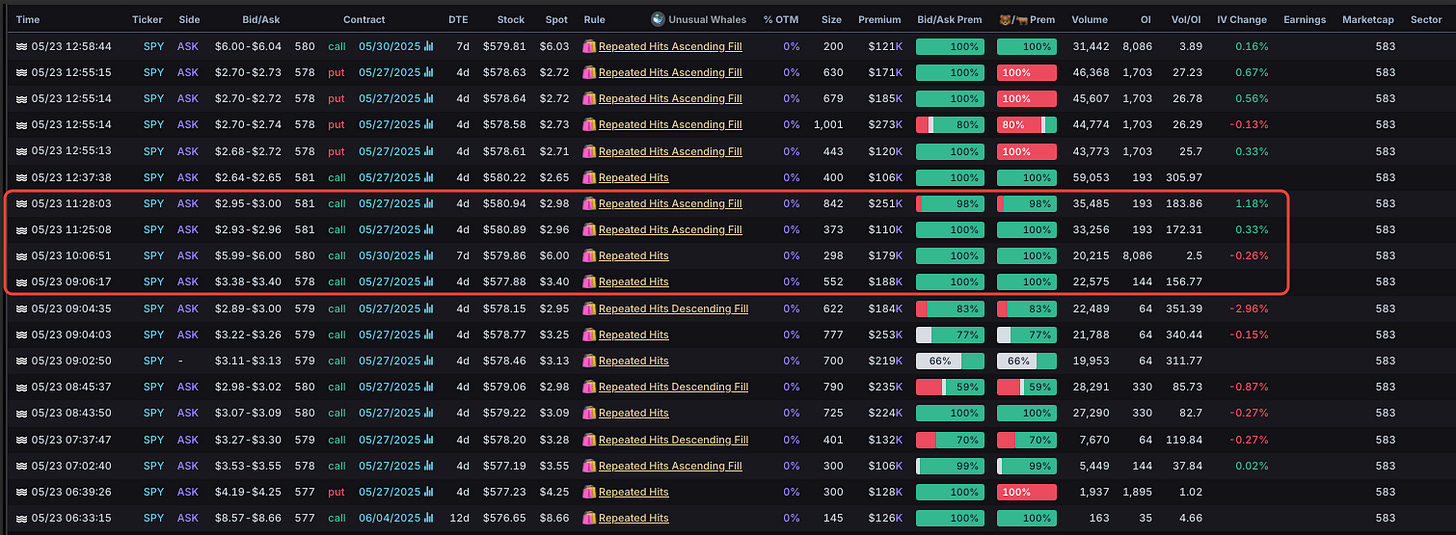Open Repeated Hits Descending Fill link at 08:45:37
The height and width of the screenshot is (535, 1456).
[673, 387]
